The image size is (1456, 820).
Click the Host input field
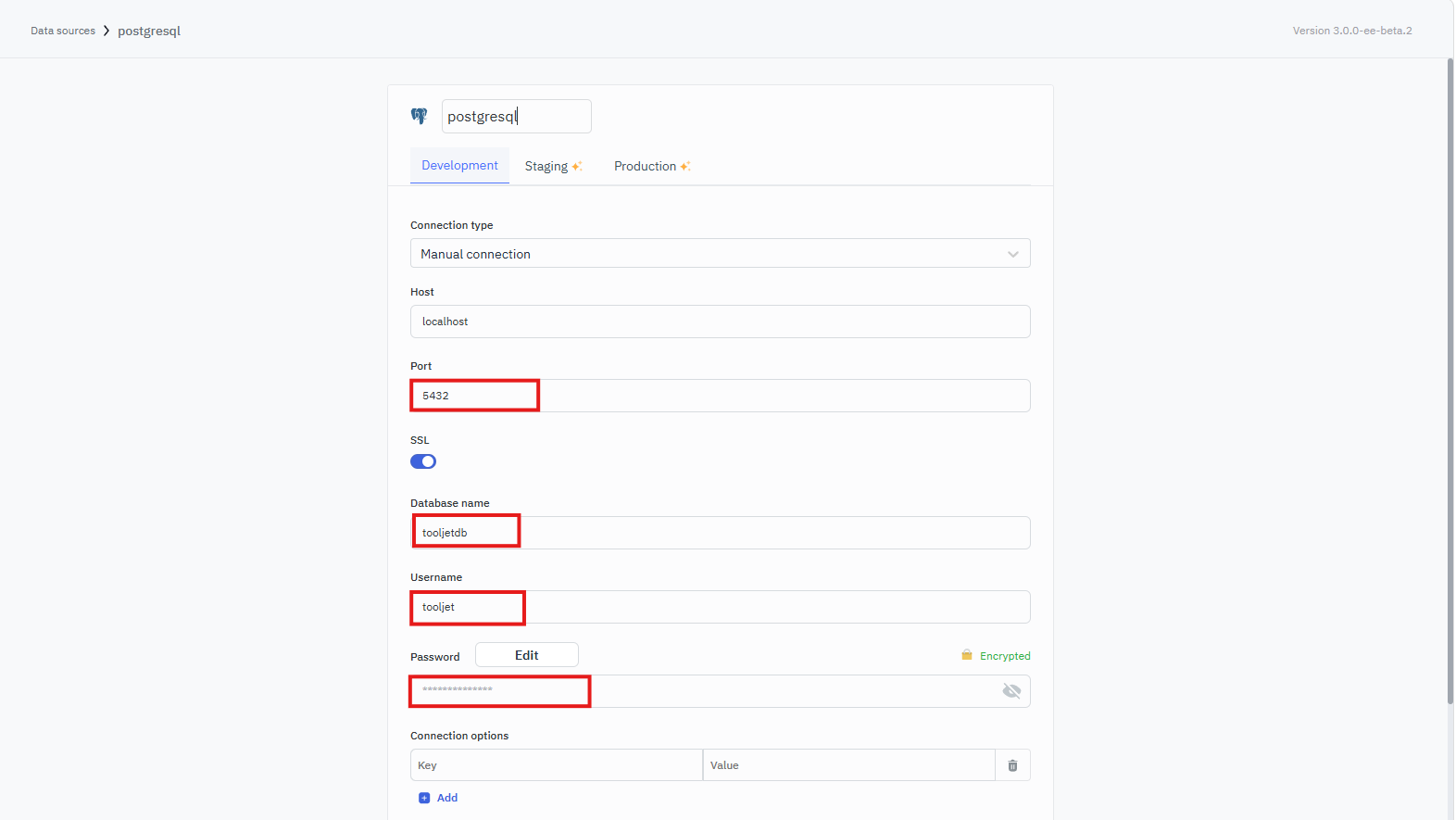pyautogui.click(x=721, y=322)
